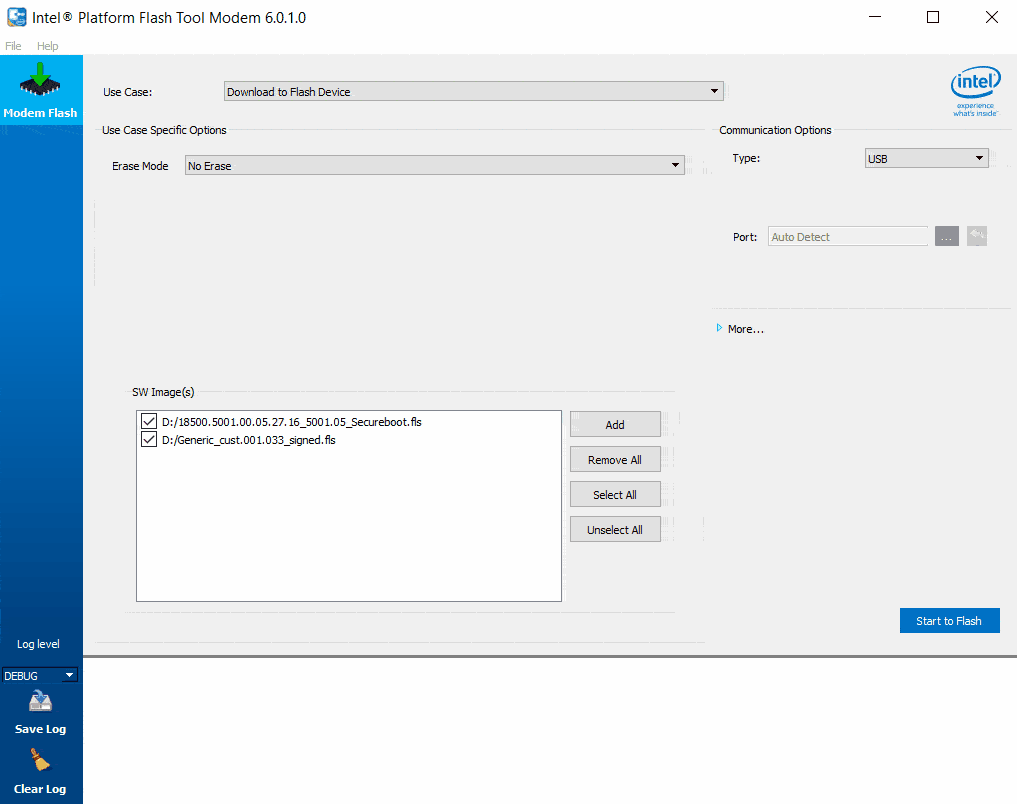Expand the More... options section
The width and height of the screenshot is (1017, 804).
pos(741,329)
